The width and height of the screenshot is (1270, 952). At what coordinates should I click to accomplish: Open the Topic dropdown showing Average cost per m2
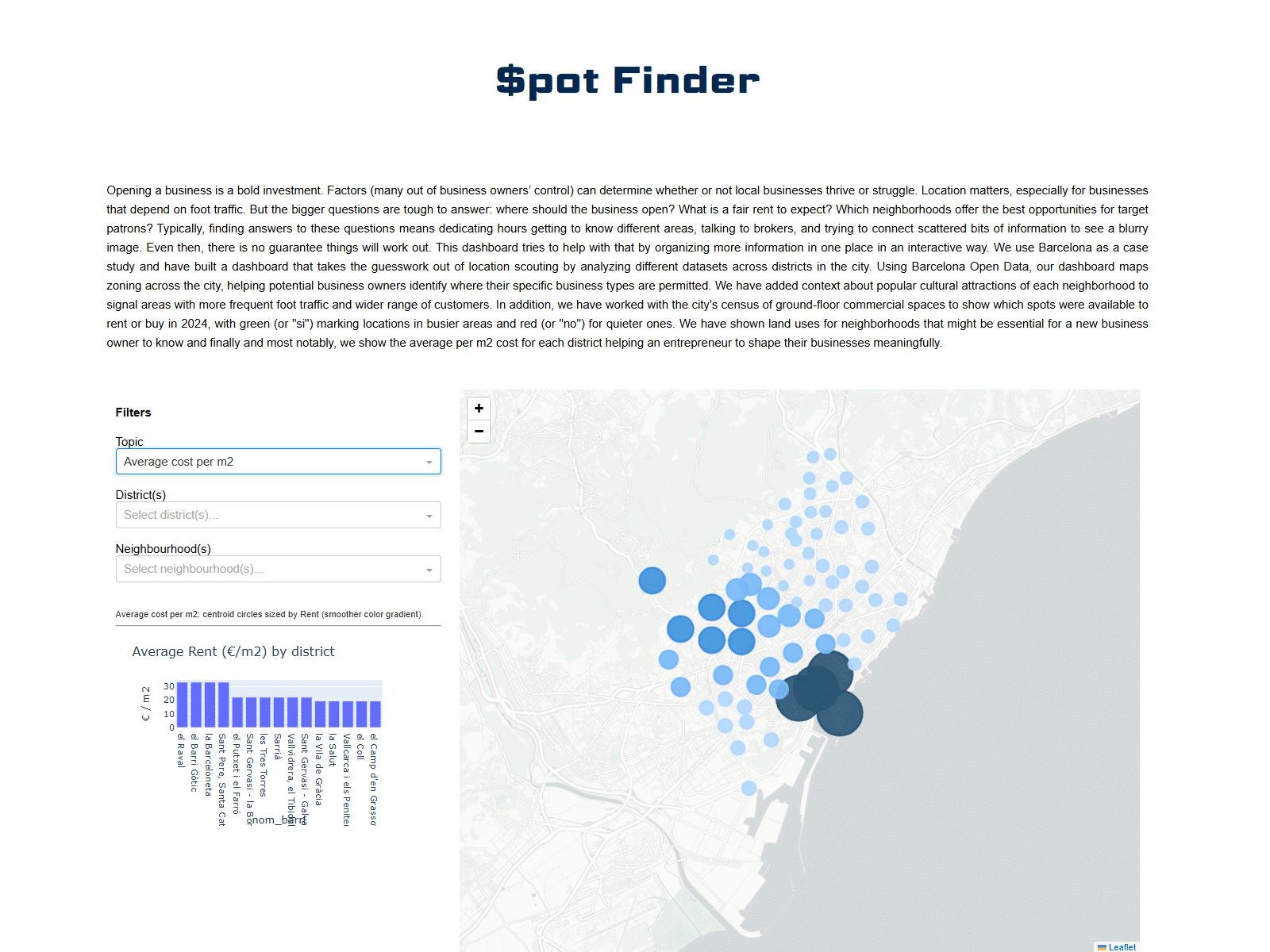[278, 461]
